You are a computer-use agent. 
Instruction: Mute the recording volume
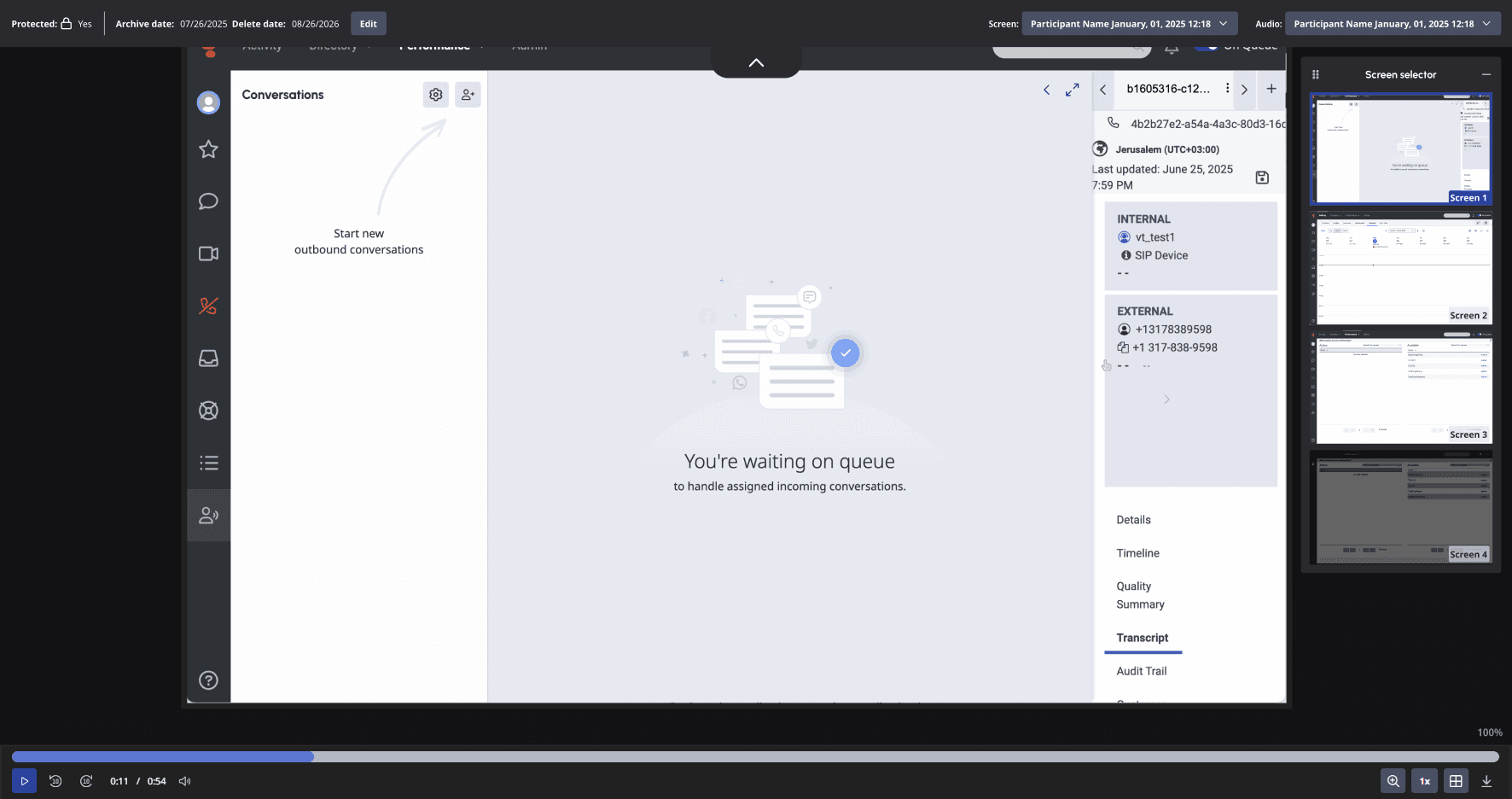(x=184, y=781)
